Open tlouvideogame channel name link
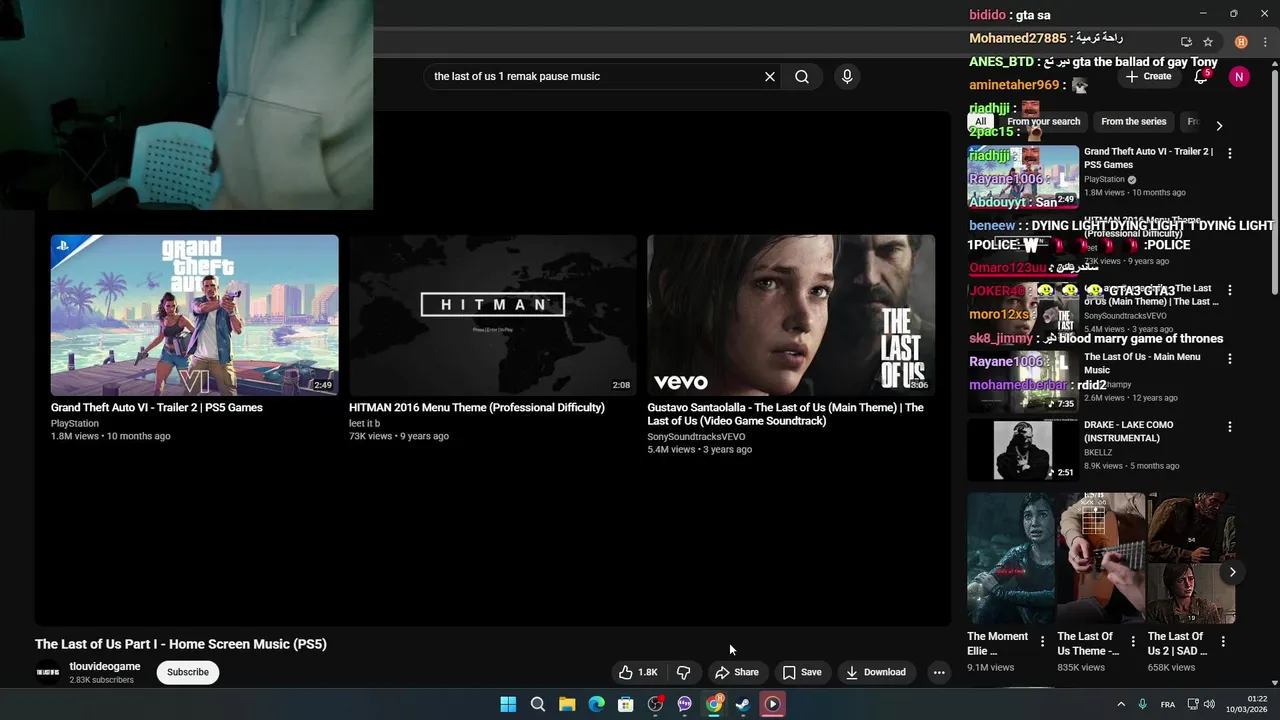Viewport: 1280px width, 720px height. coord(105,666)
